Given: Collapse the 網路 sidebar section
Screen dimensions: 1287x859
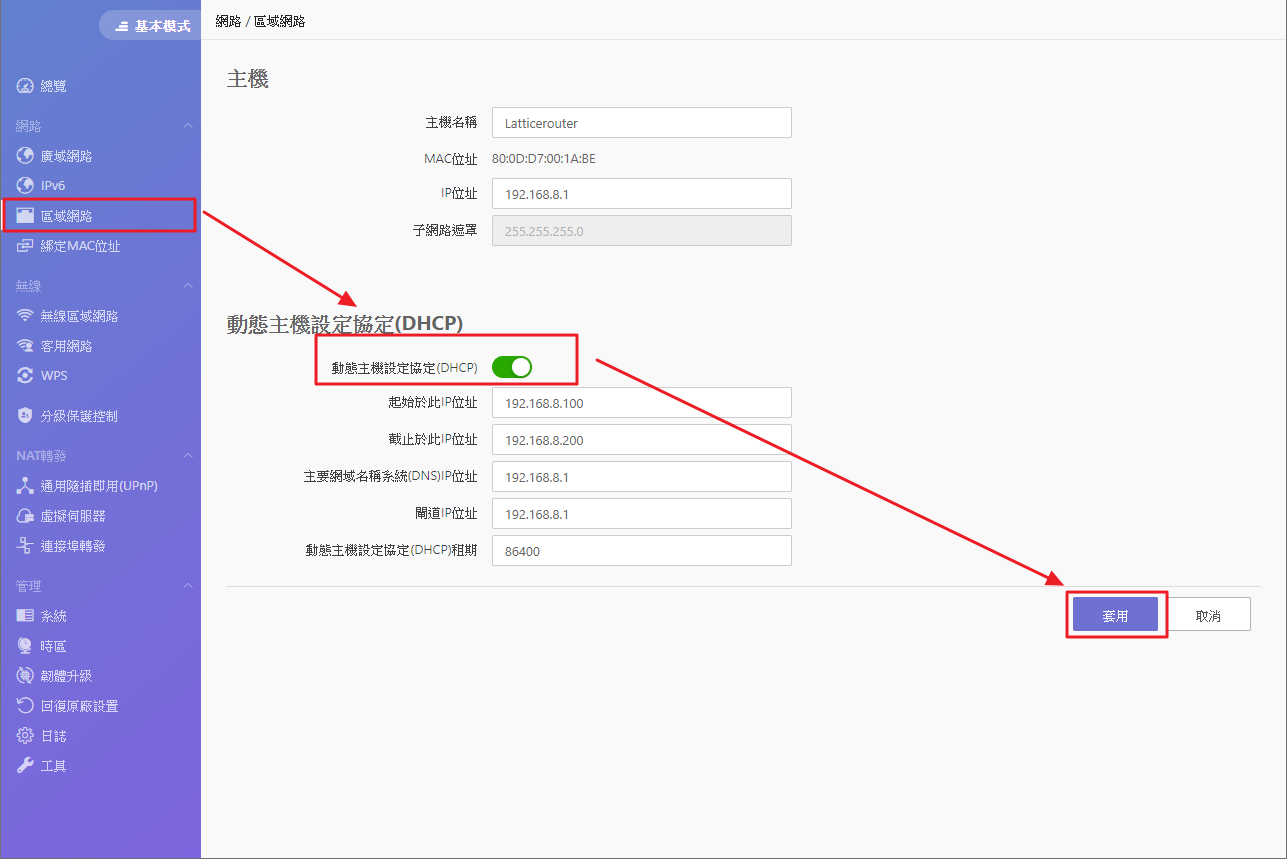Looking at the screenshot, I should pyautogui.click(x=187, y=126).
